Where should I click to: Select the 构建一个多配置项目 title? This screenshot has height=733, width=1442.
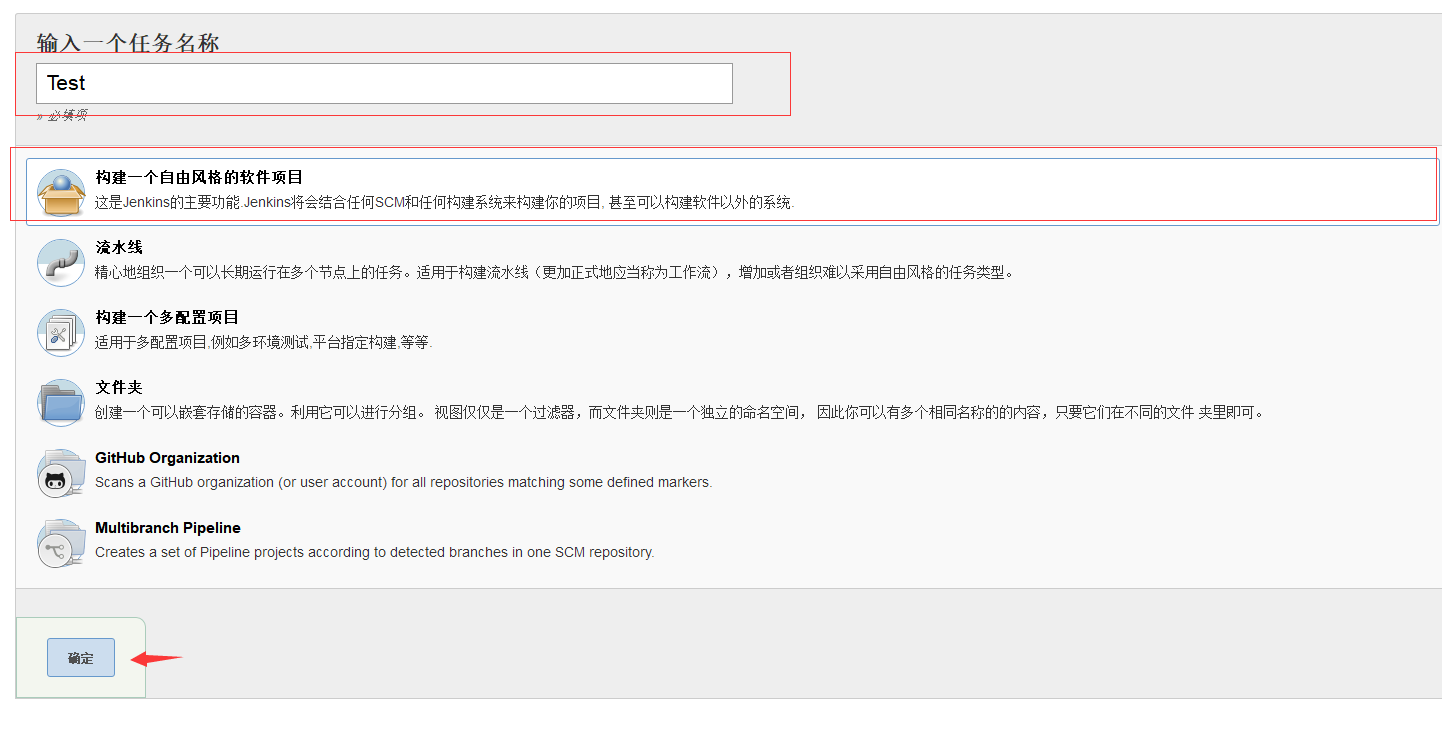click(167, 317)
